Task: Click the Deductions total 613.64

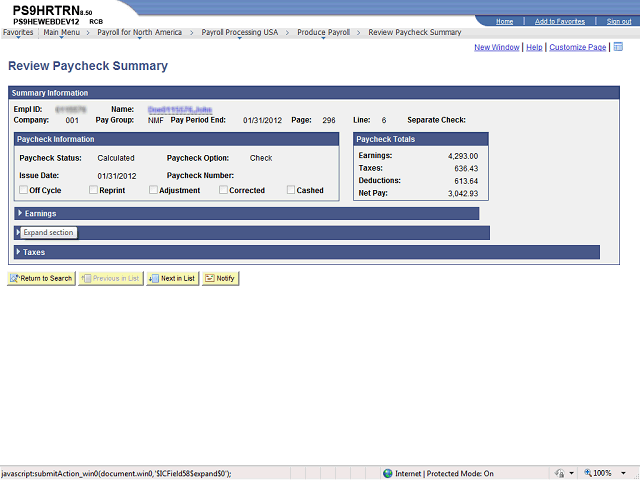Action: pos(466,181)
